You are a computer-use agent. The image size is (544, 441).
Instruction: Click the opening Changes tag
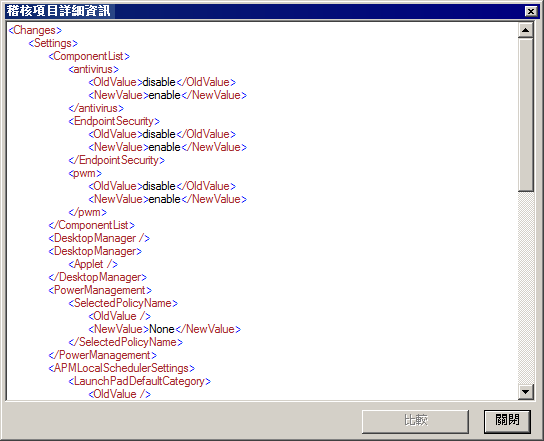[x=35, y=30]
